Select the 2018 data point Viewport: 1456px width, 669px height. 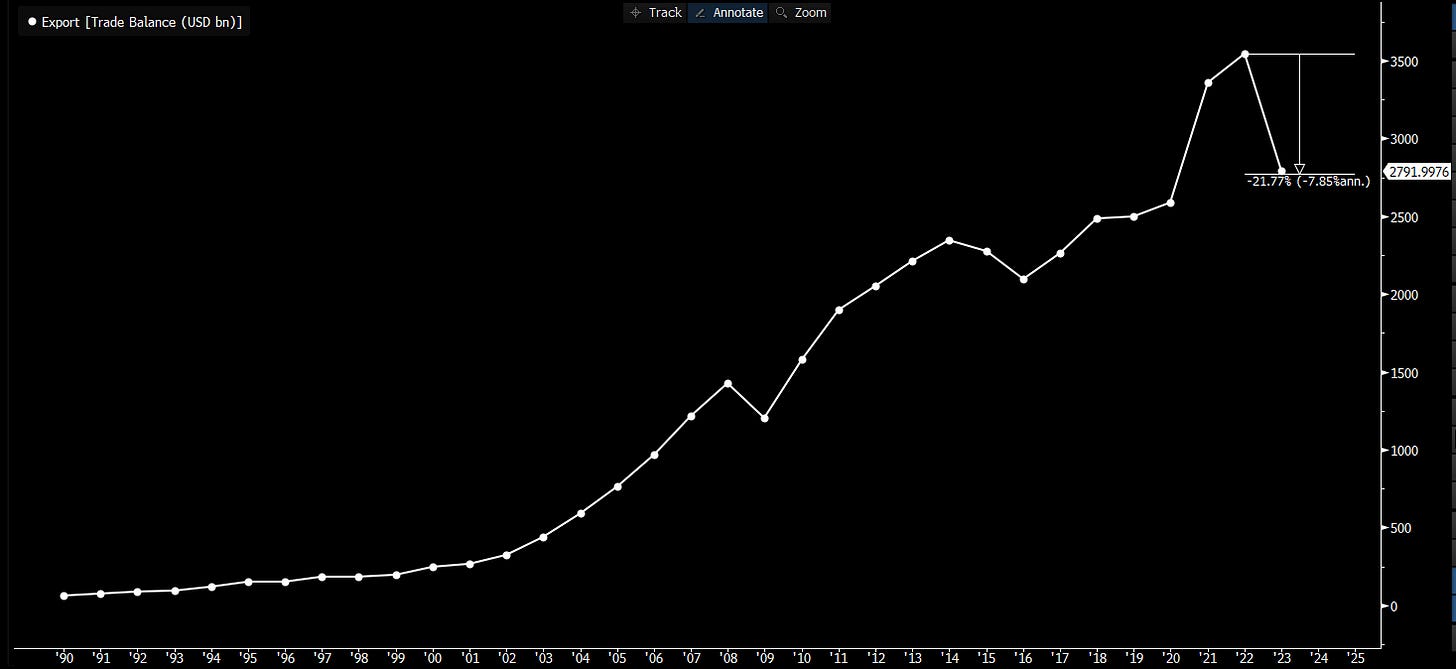(1097, 218)
